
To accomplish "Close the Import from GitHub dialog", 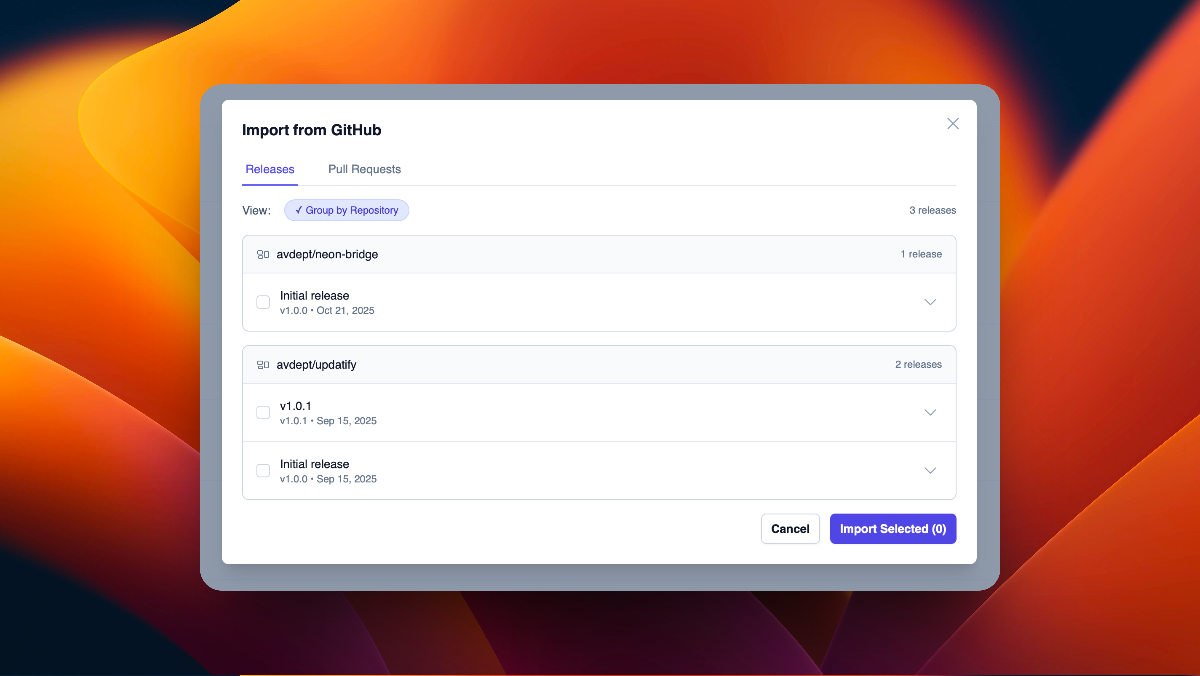I will [952, 124].
